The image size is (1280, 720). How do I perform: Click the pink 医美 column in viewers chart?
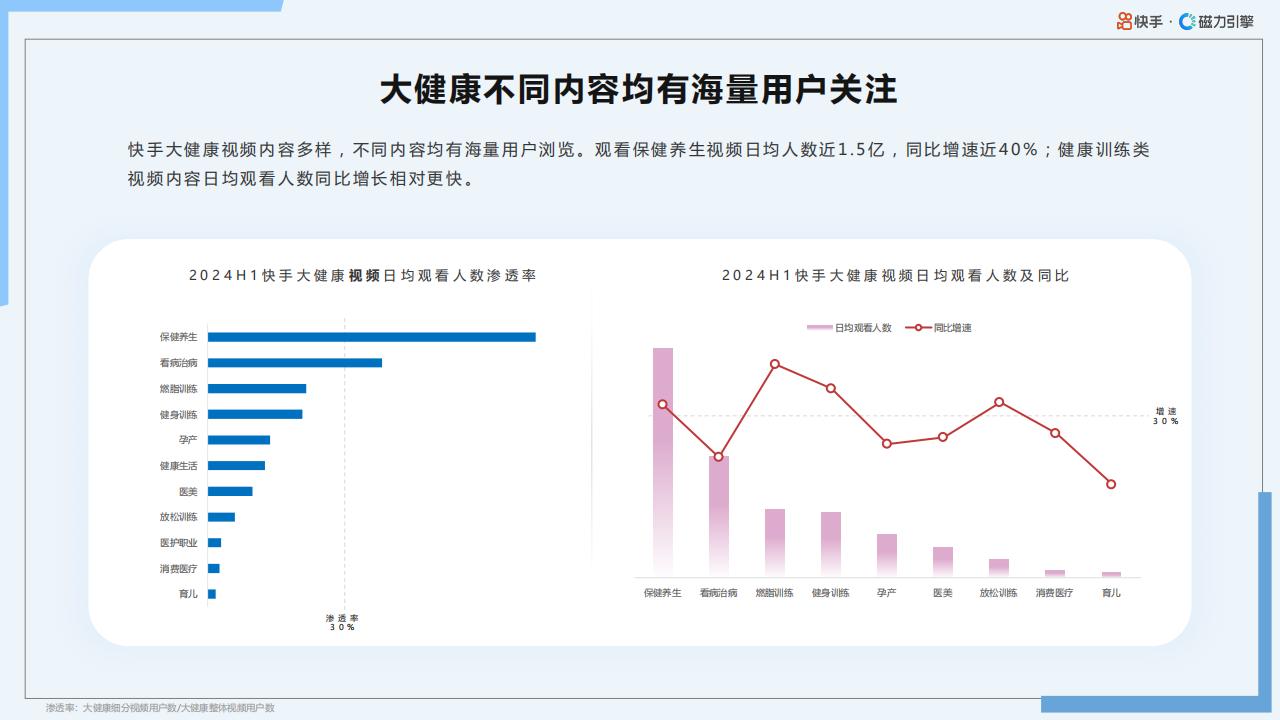pyautogui.click(x=943, y=562)
